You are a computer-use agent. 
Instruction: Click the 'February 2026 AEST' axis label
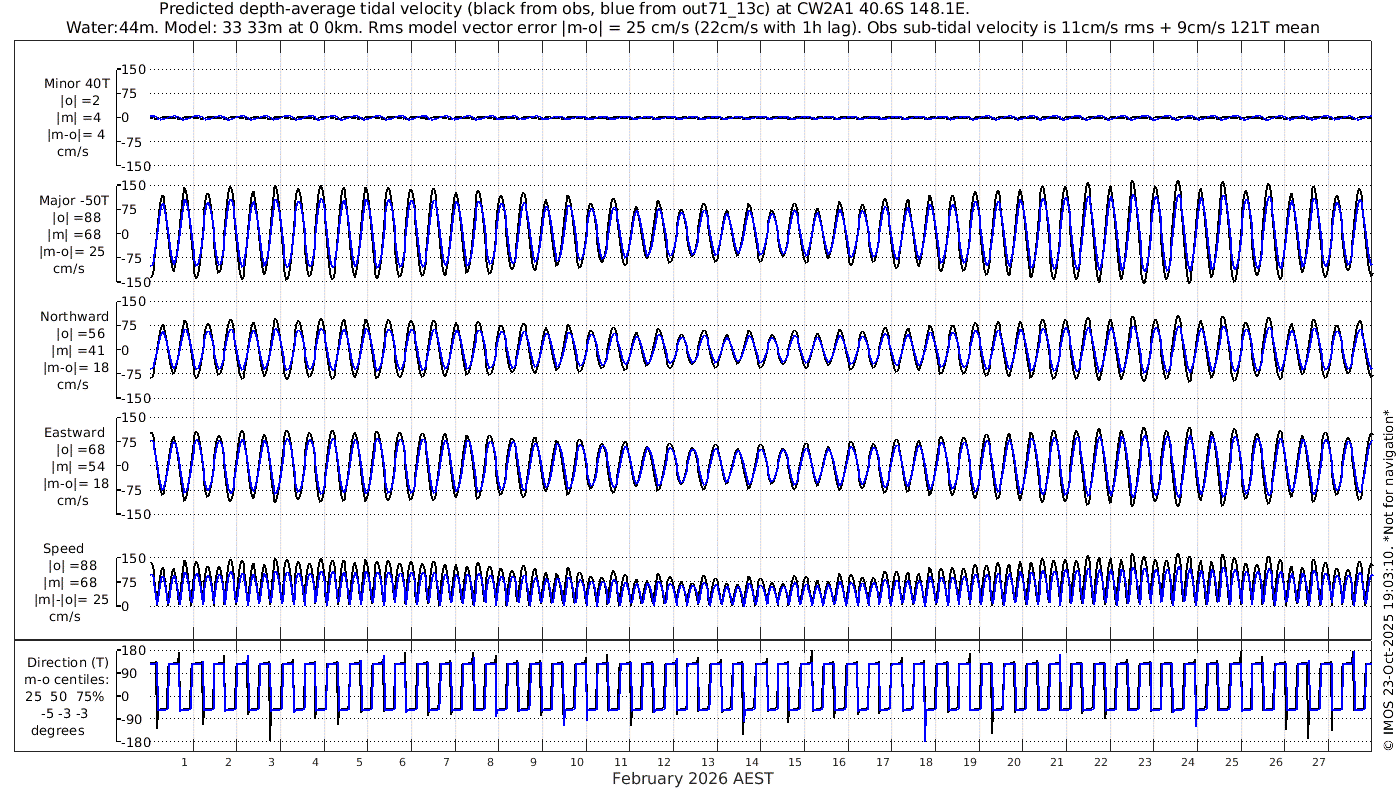(x=692, y=779)
